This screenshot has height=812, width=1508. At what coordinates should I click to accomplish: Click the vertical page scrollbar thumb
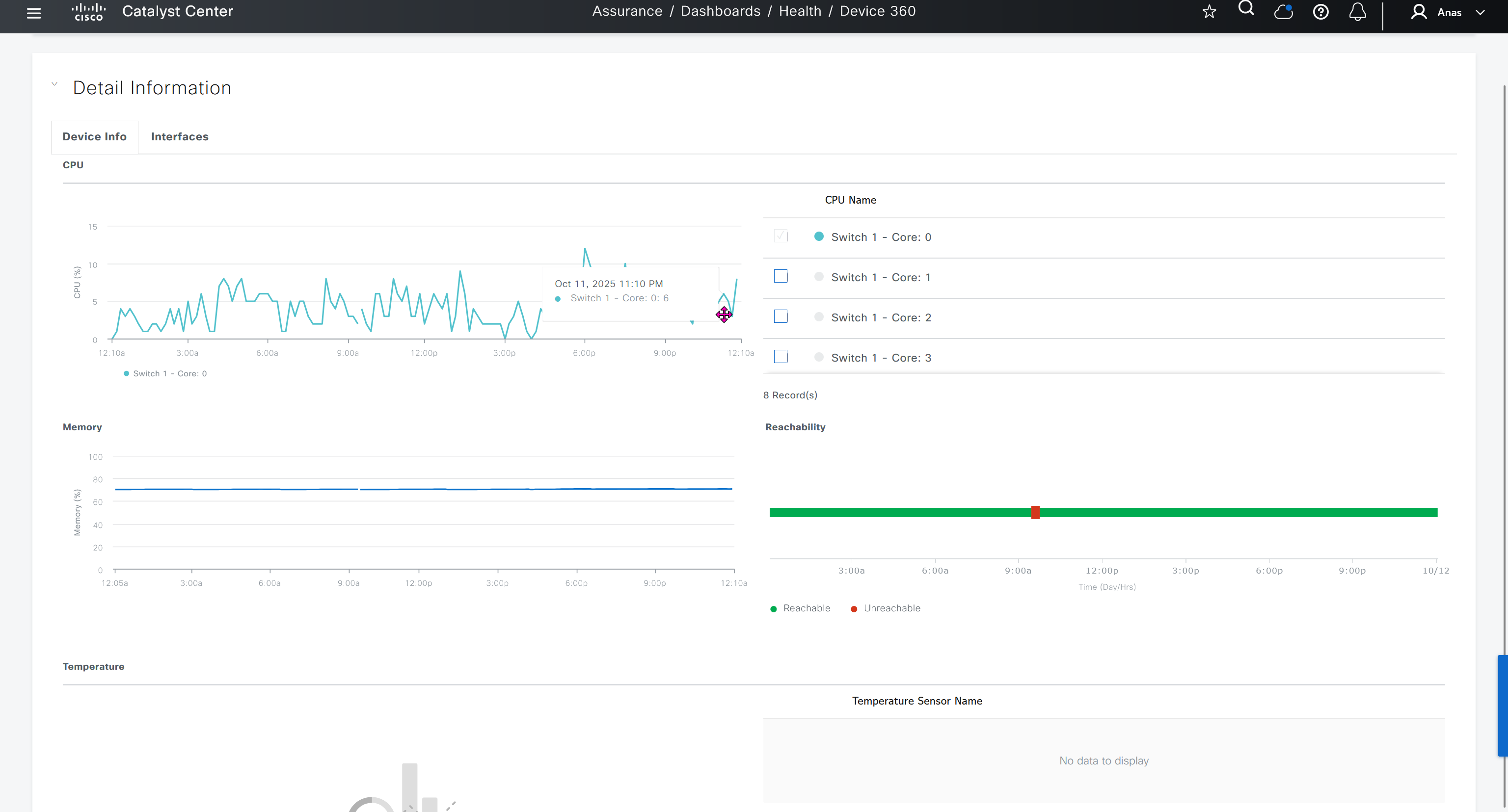click(x=1502, y=705)
